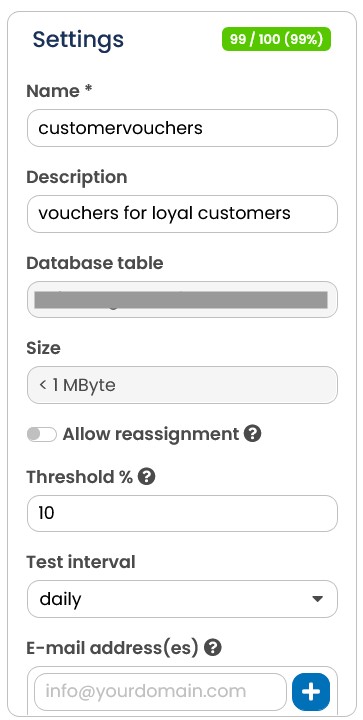This screenshot has width=363, height=720.
Task: Open the Test interval daily dropdown
Action: point(182,599)
